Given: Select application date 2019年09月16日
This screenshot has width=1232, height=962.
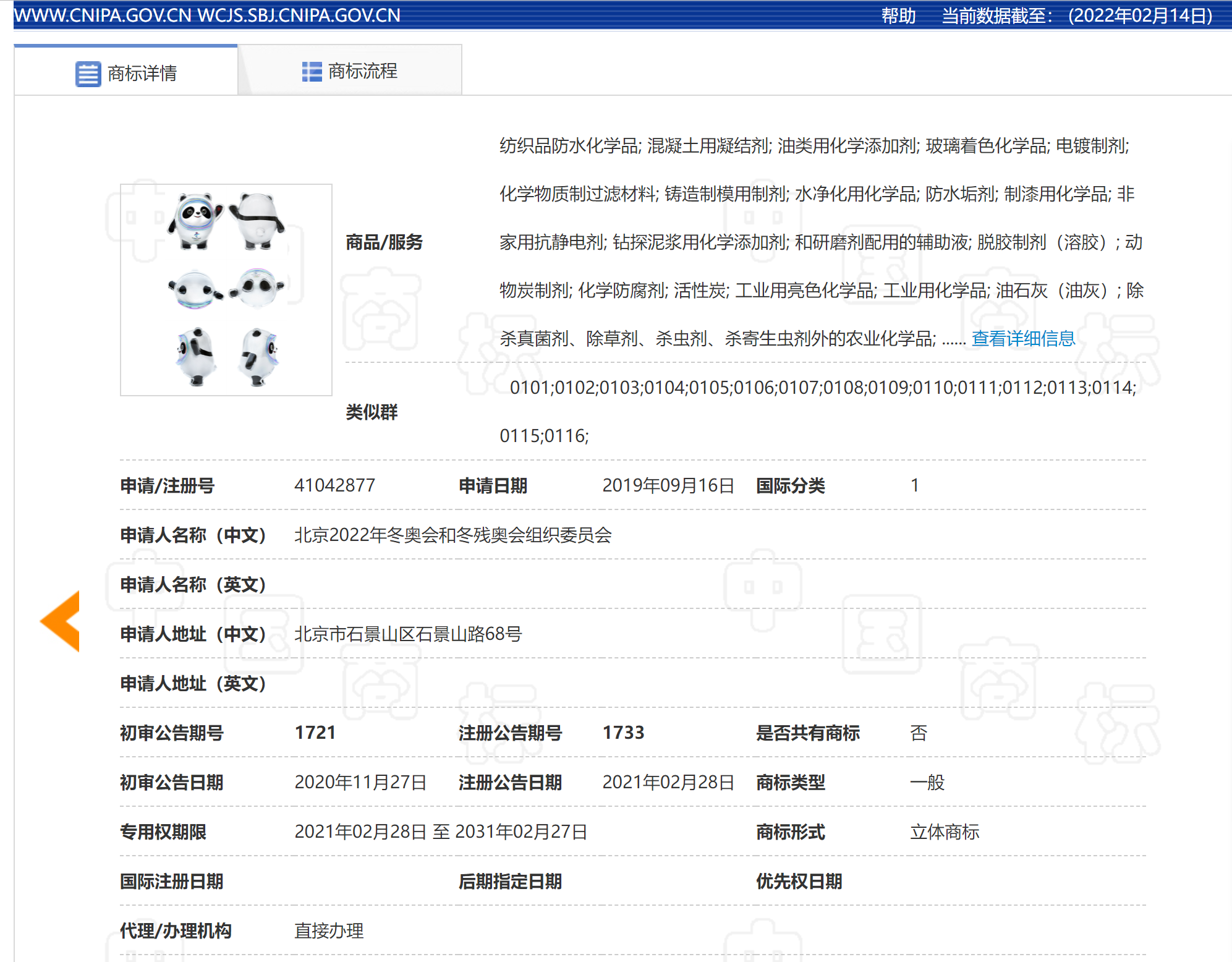Looking at the screenshot, I should click(x=668, y=485).
